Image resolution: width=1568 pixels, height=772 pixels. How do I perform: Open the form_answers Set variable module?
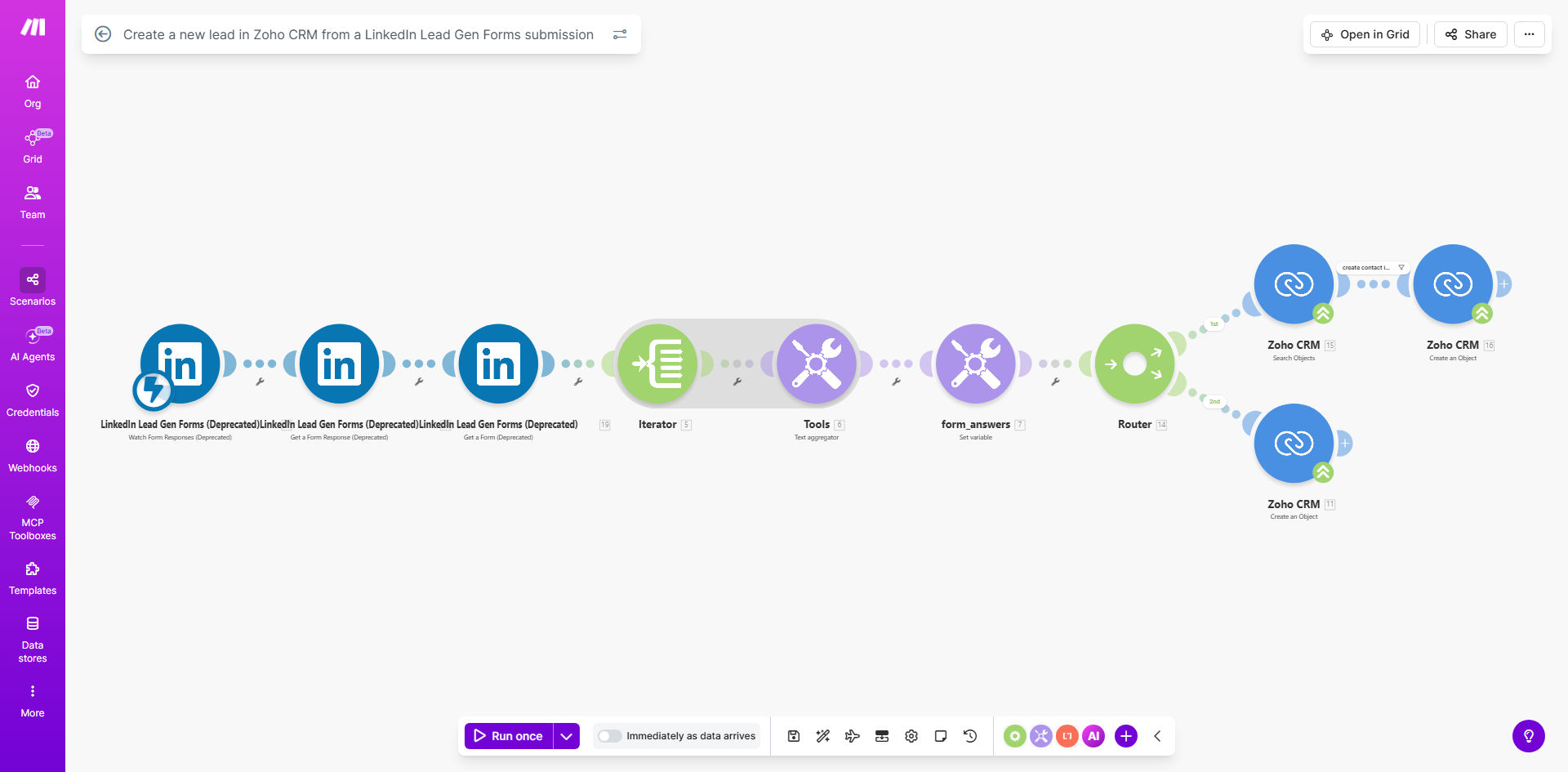point(976,364)
